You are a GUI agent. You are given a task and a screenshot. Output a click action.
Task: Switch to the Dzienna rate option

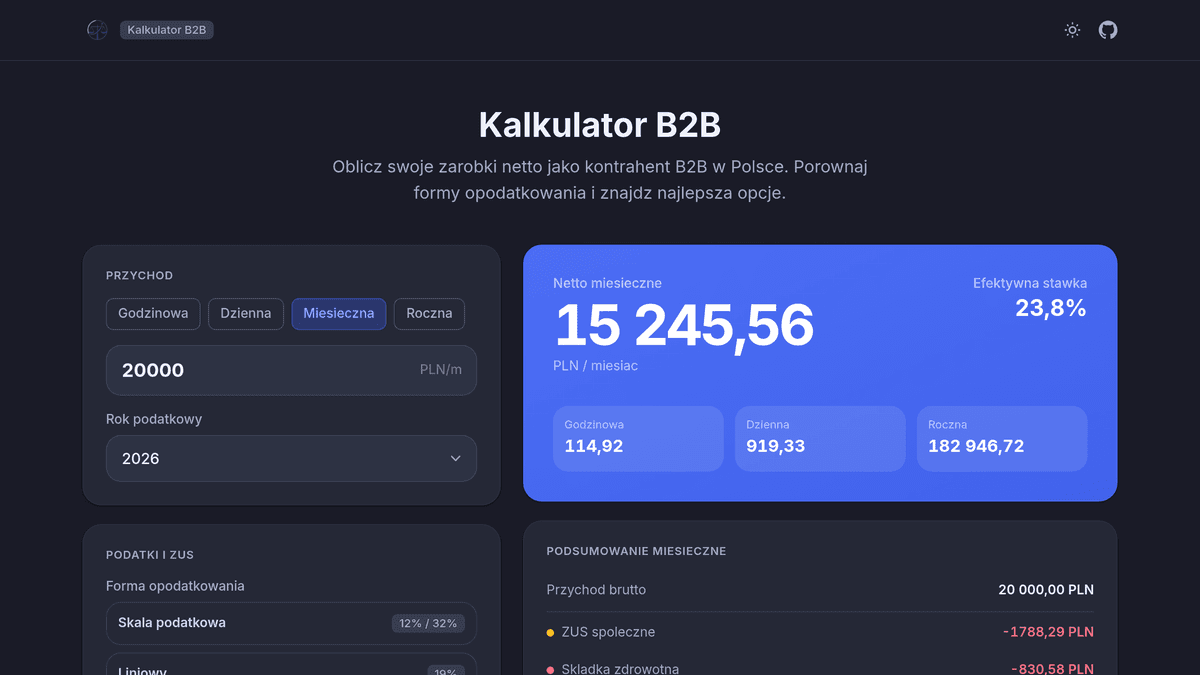246,313
